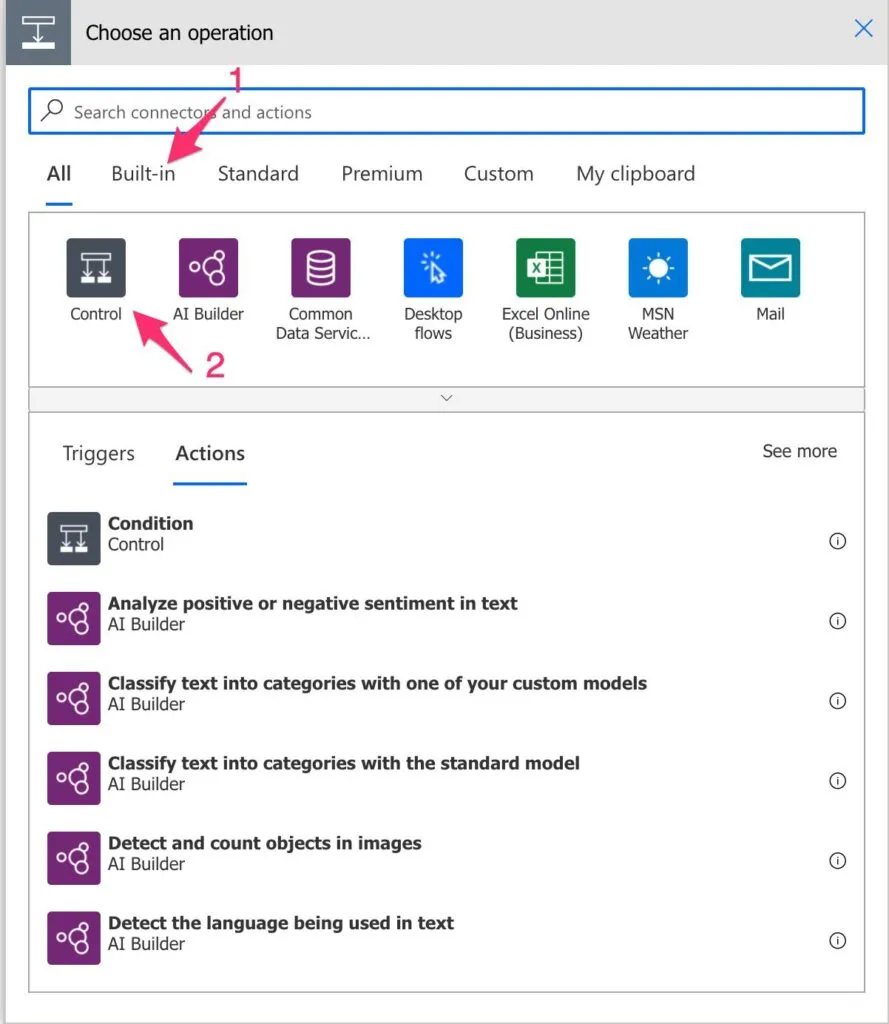The height and width of the screenshot is (1024, 889).
Task: Click the Search connectors and actions field
Action: (446, 112)
